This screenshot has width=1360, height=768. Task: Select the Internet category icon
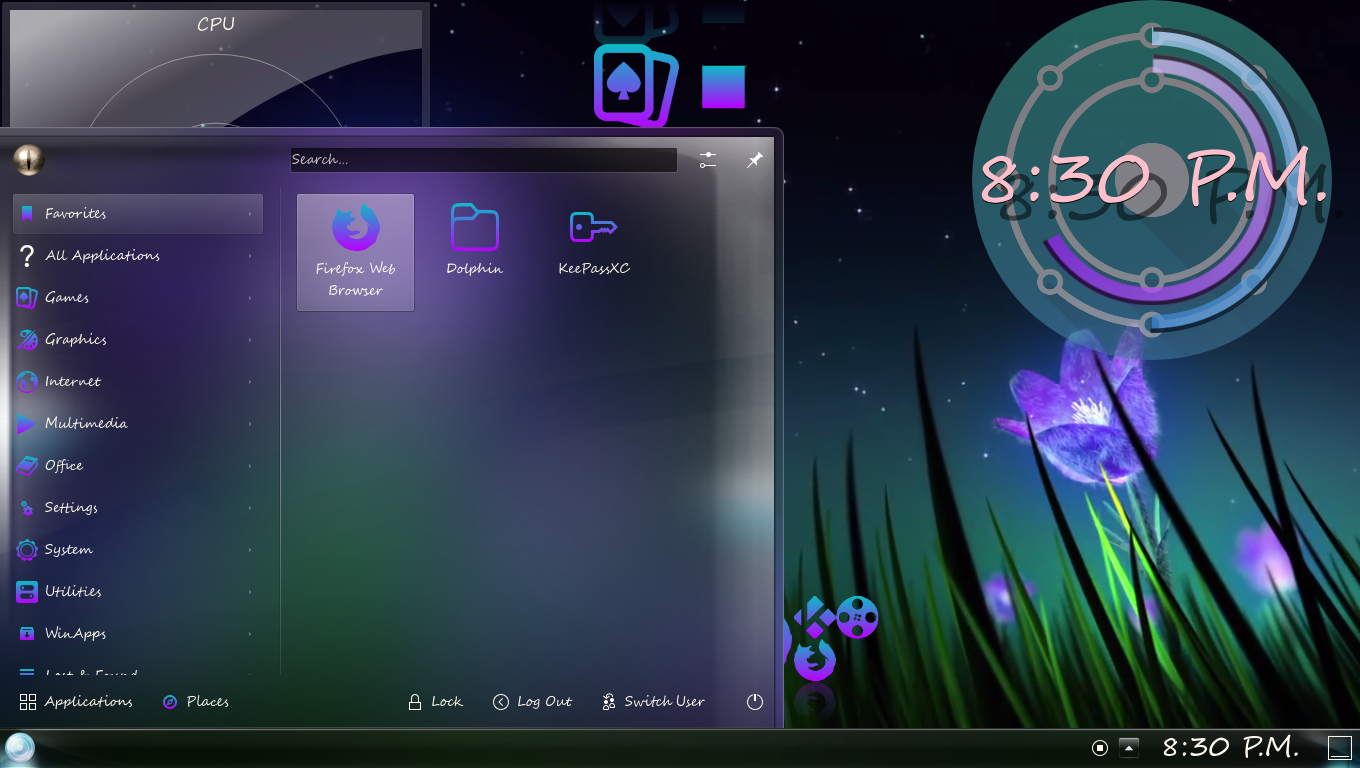pos(27,382)
